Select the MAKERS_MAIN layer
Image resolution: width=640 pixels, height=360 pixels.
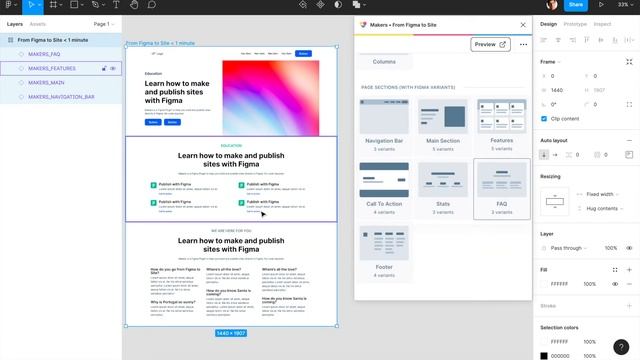(46, 83)
